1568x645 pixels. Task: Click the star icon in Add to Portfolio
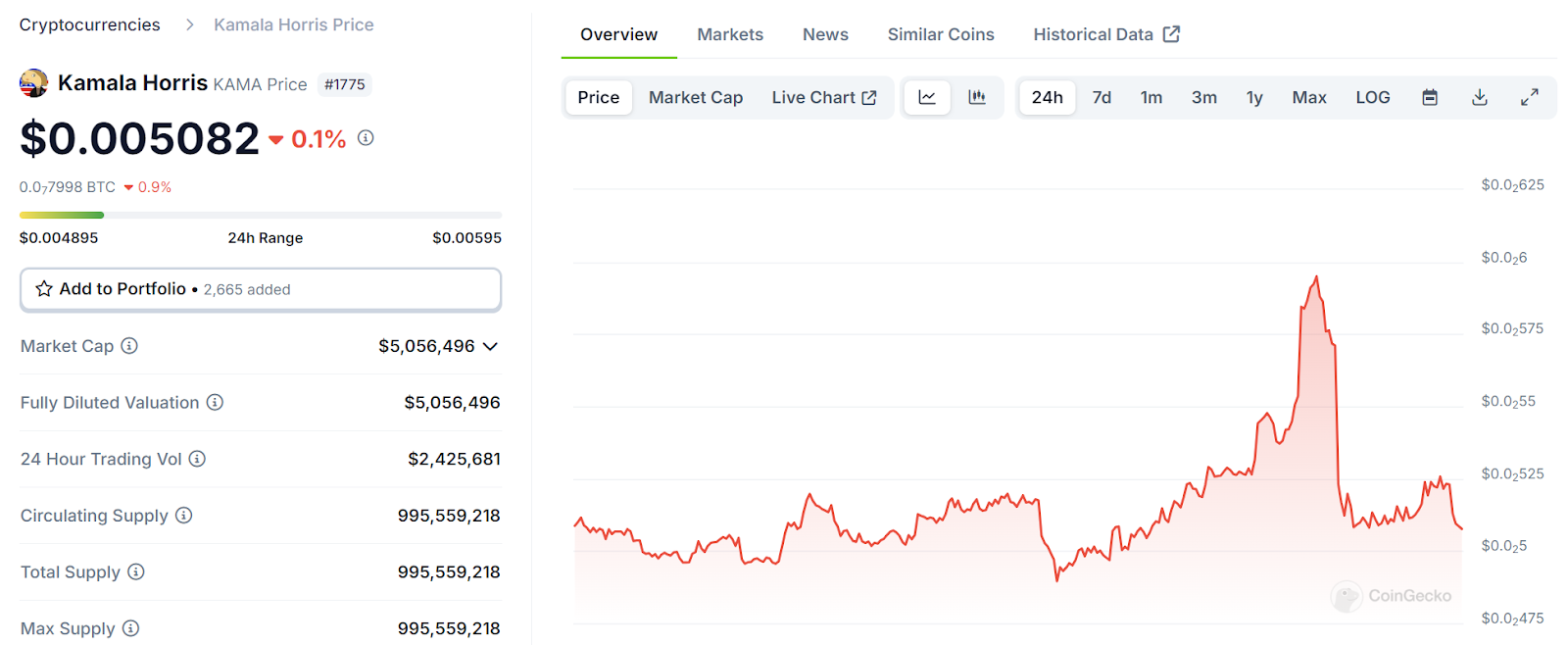[x=44, y=289]
